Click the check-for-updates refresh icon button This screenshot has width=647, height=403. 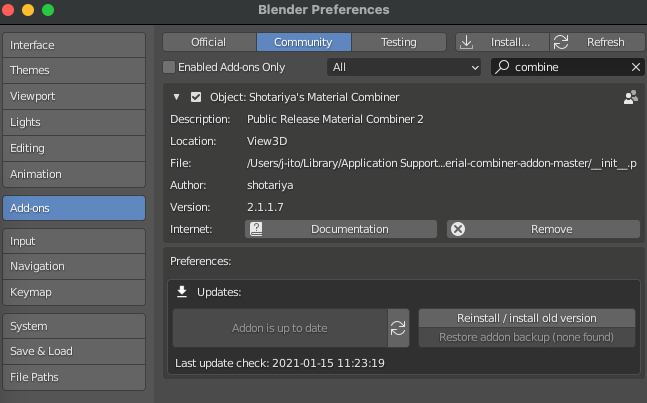tap(398, 328)
